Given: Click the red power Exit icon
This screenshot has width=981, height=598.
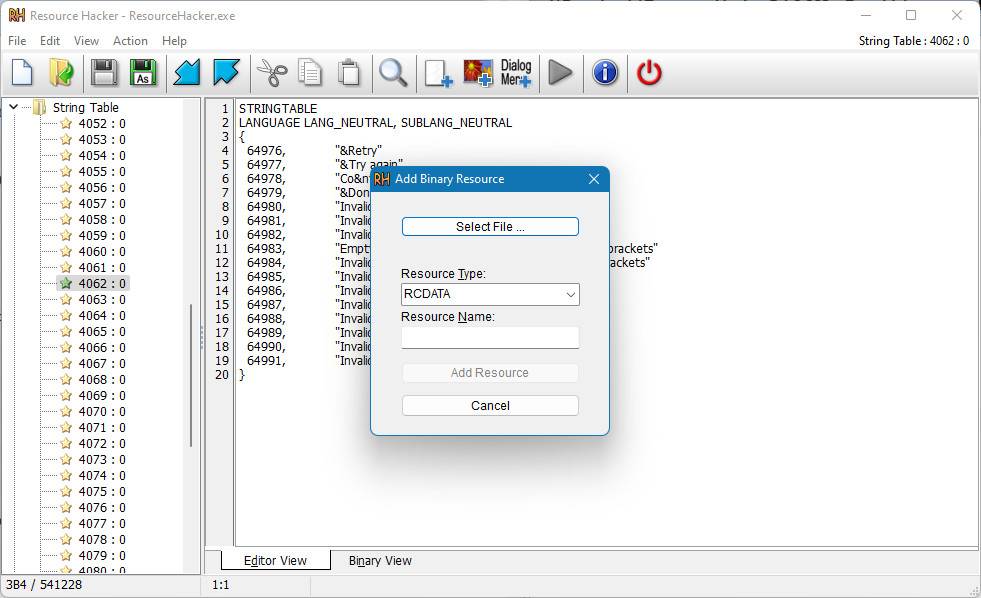Looking at the screenshot, I should tap(649, 73).
